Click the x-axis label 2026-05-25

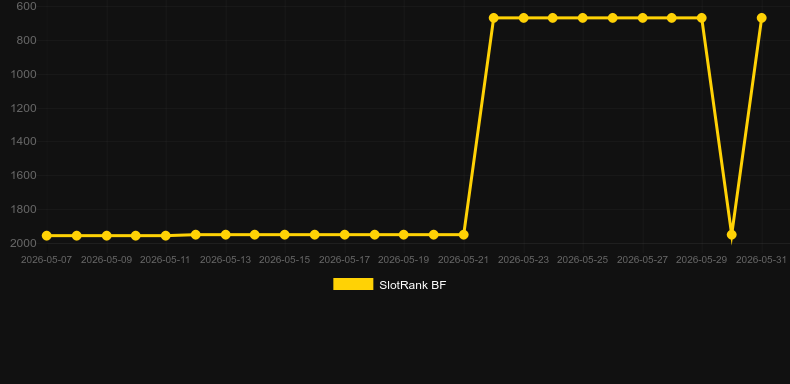[582, 260]
